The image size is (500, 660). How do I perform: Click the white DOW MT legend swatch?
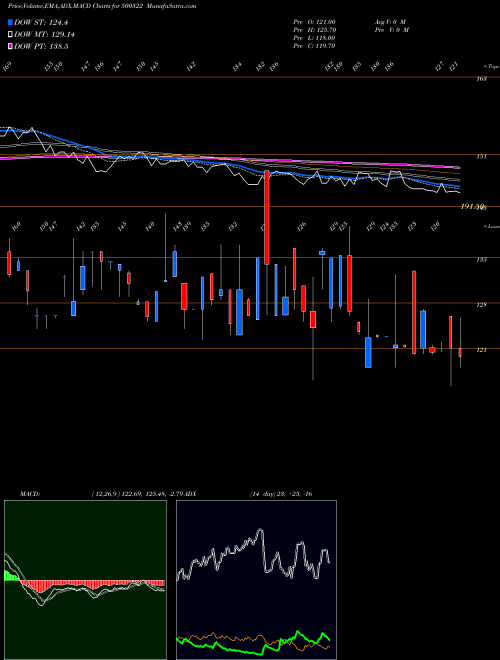point(10,35)
